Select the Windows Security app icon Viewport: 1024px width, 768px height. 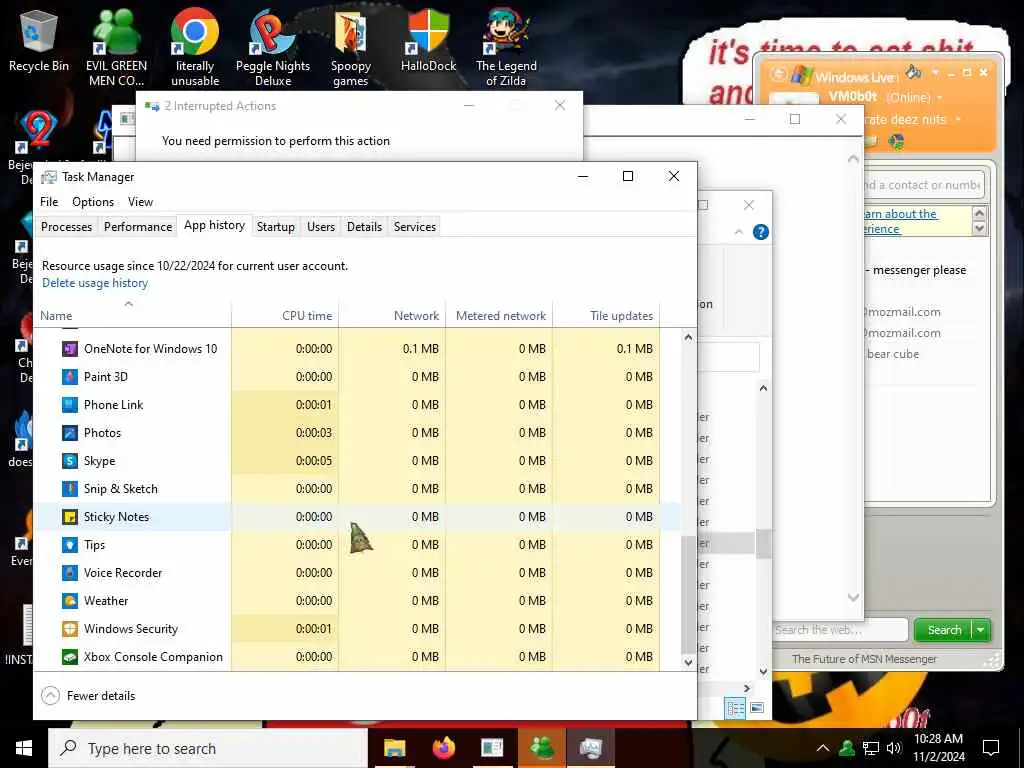coord(70,629)
